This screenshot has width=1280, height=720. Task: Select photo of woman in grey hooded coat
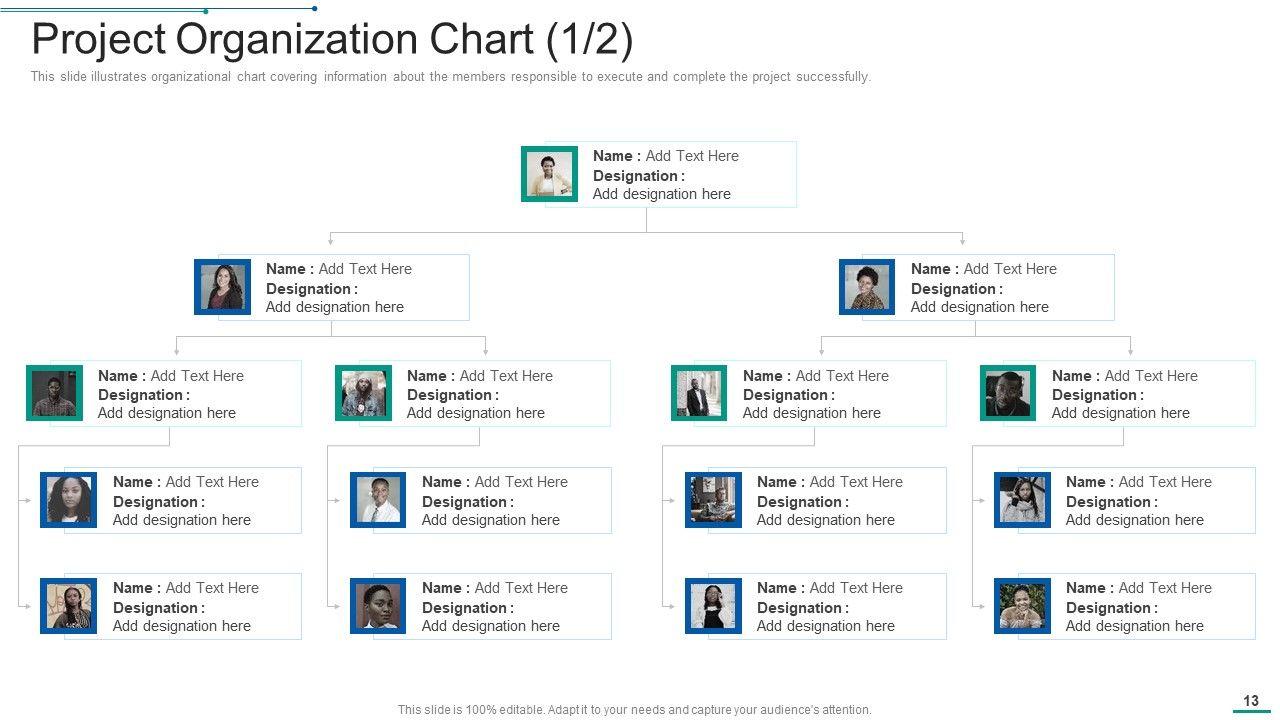[1022, 500]
